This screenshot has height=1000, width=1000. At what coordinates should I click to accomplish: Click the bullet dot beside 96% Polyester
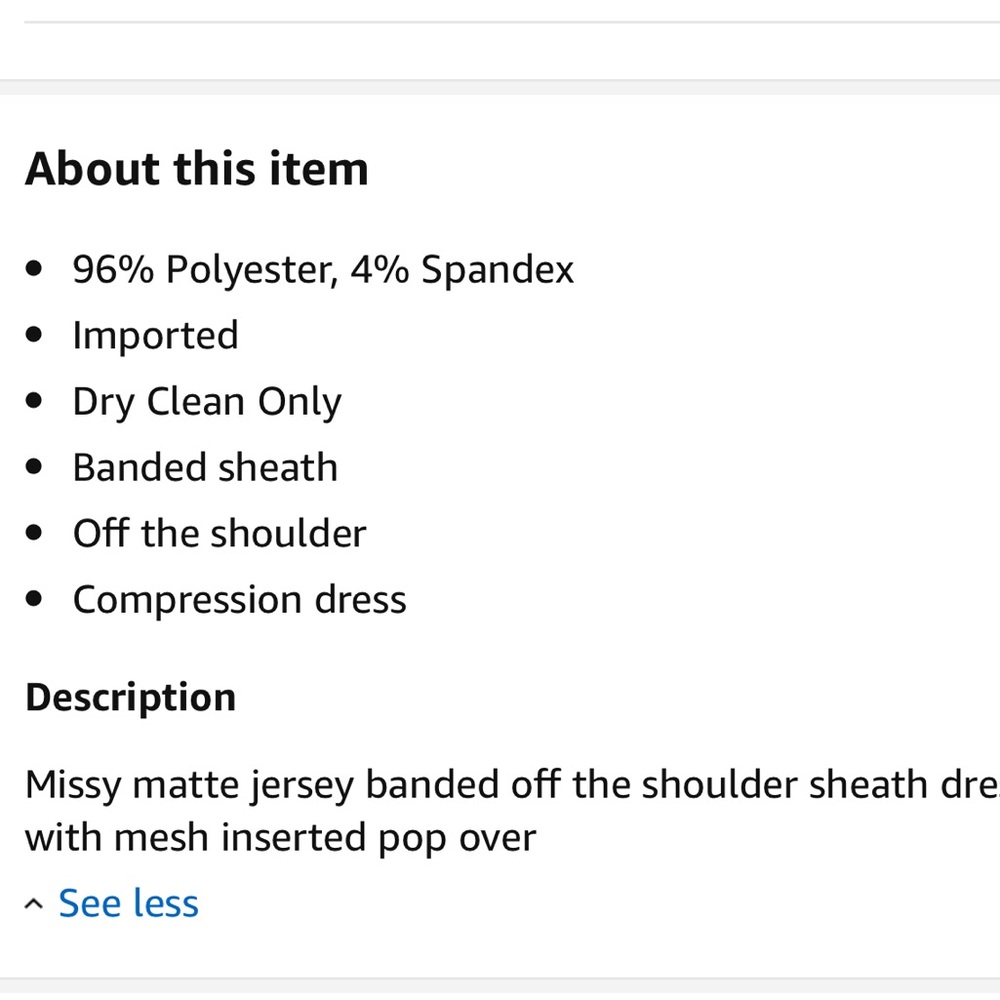[36, 270]
